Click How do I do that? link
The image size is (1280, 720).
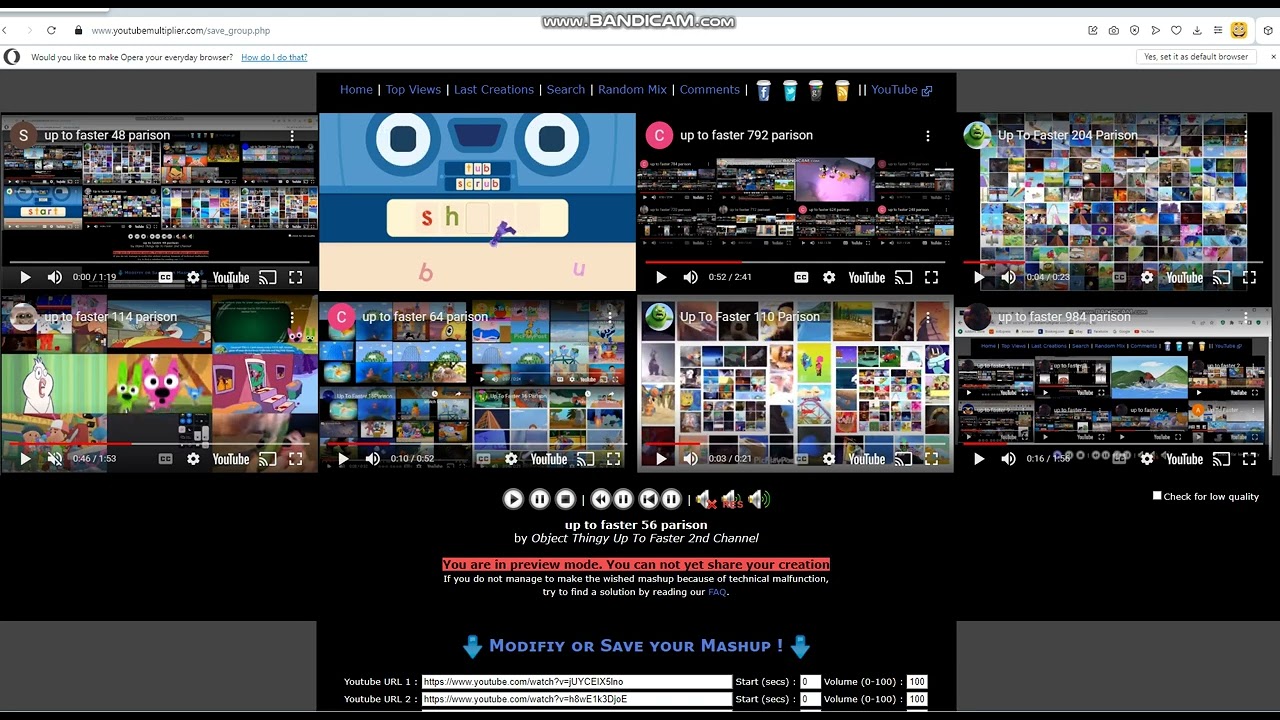pyautogui.click(x=274, y=57)
